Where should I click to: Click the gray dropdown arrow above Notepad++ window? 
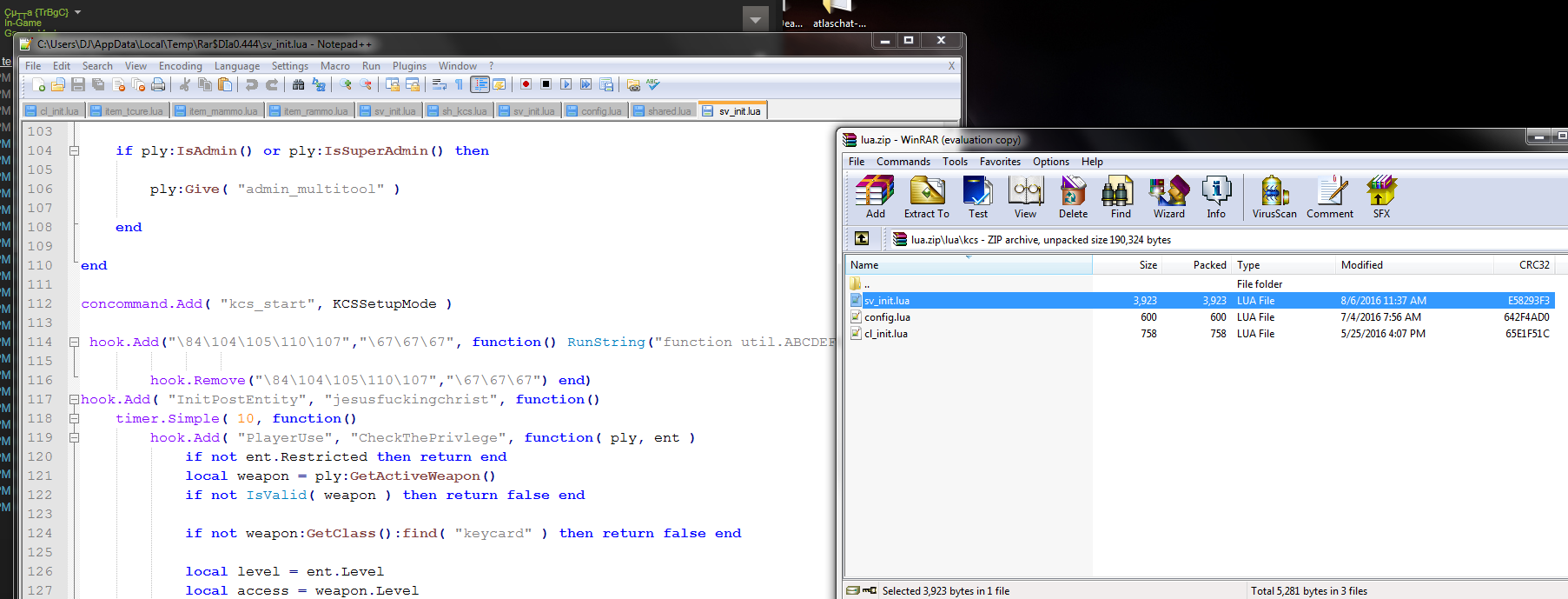click(756, 19)
